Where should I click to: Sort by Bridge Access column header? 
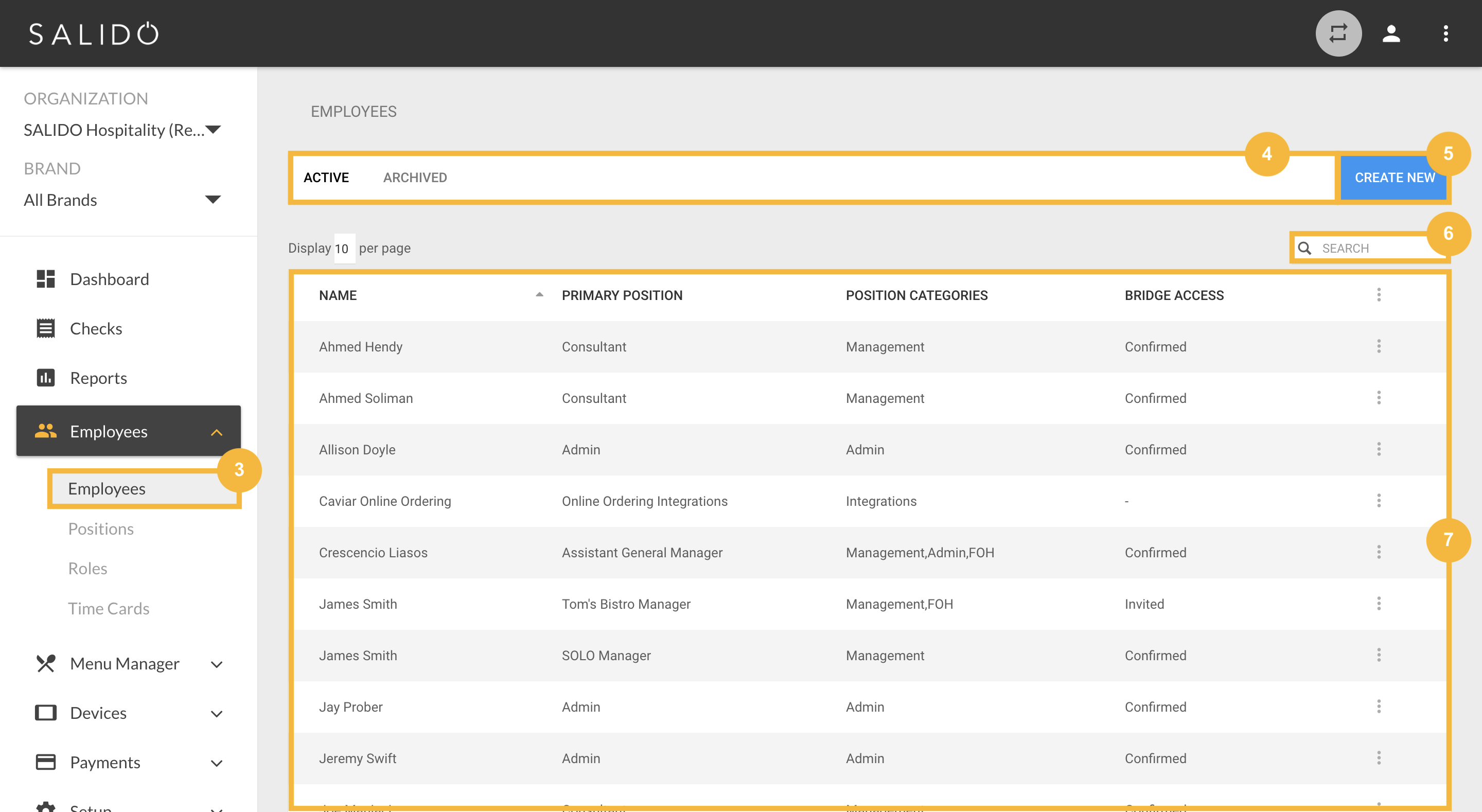[1174, 295]
